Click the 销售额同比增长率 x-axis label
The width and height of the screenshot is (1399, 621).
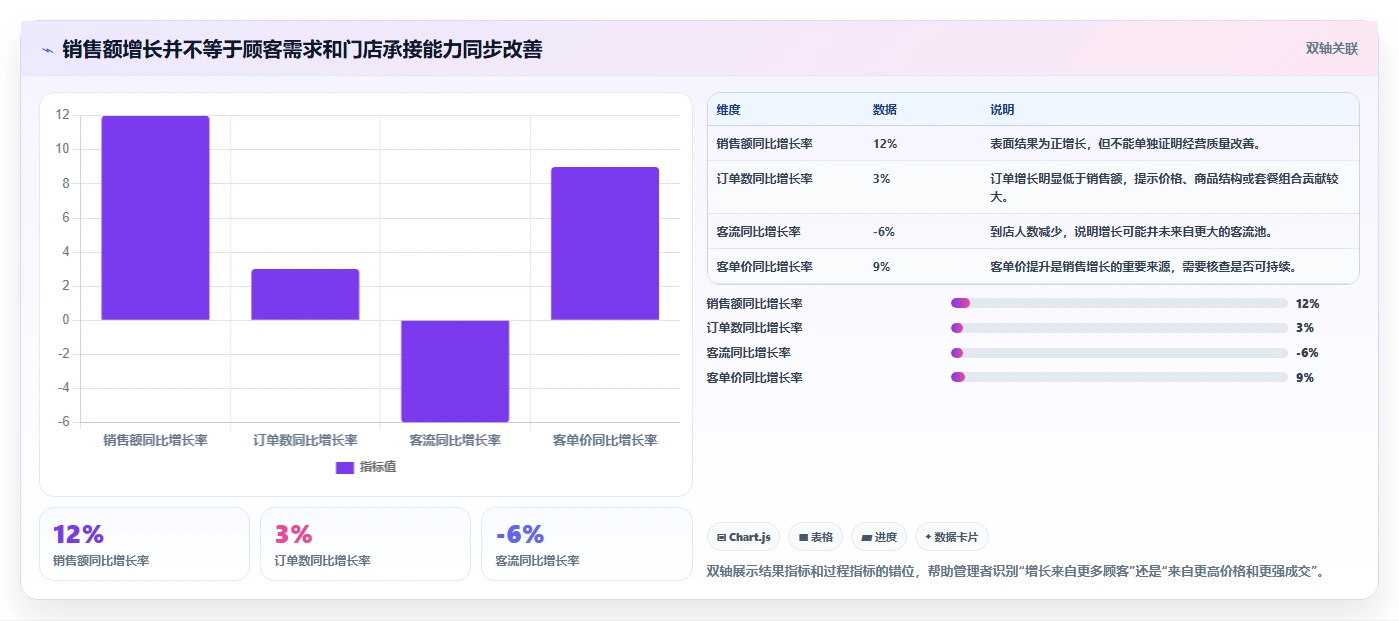tap(155, 440)
